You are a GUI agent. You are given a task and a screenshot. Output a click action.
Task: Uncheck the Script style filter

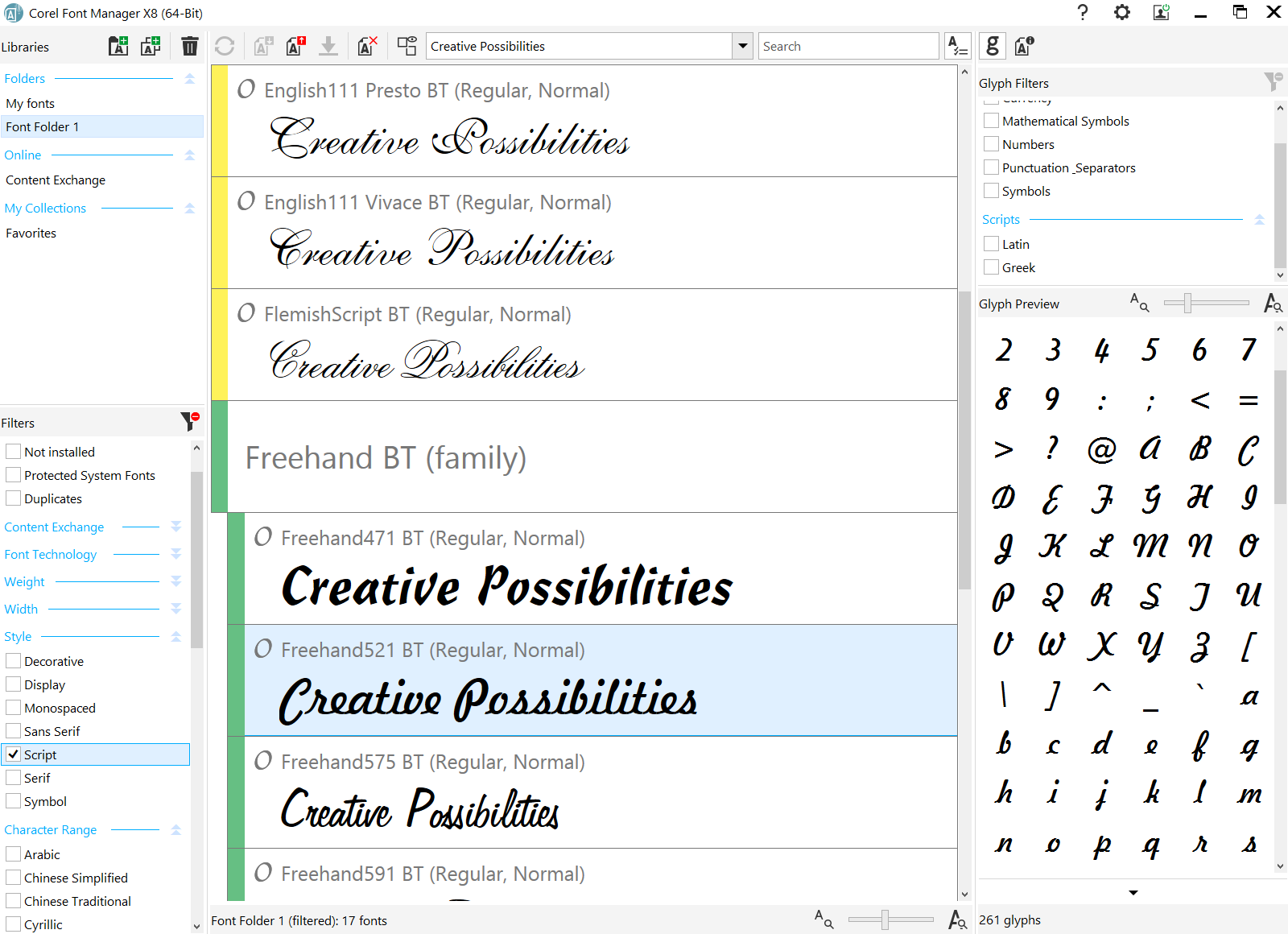point(14,754)
